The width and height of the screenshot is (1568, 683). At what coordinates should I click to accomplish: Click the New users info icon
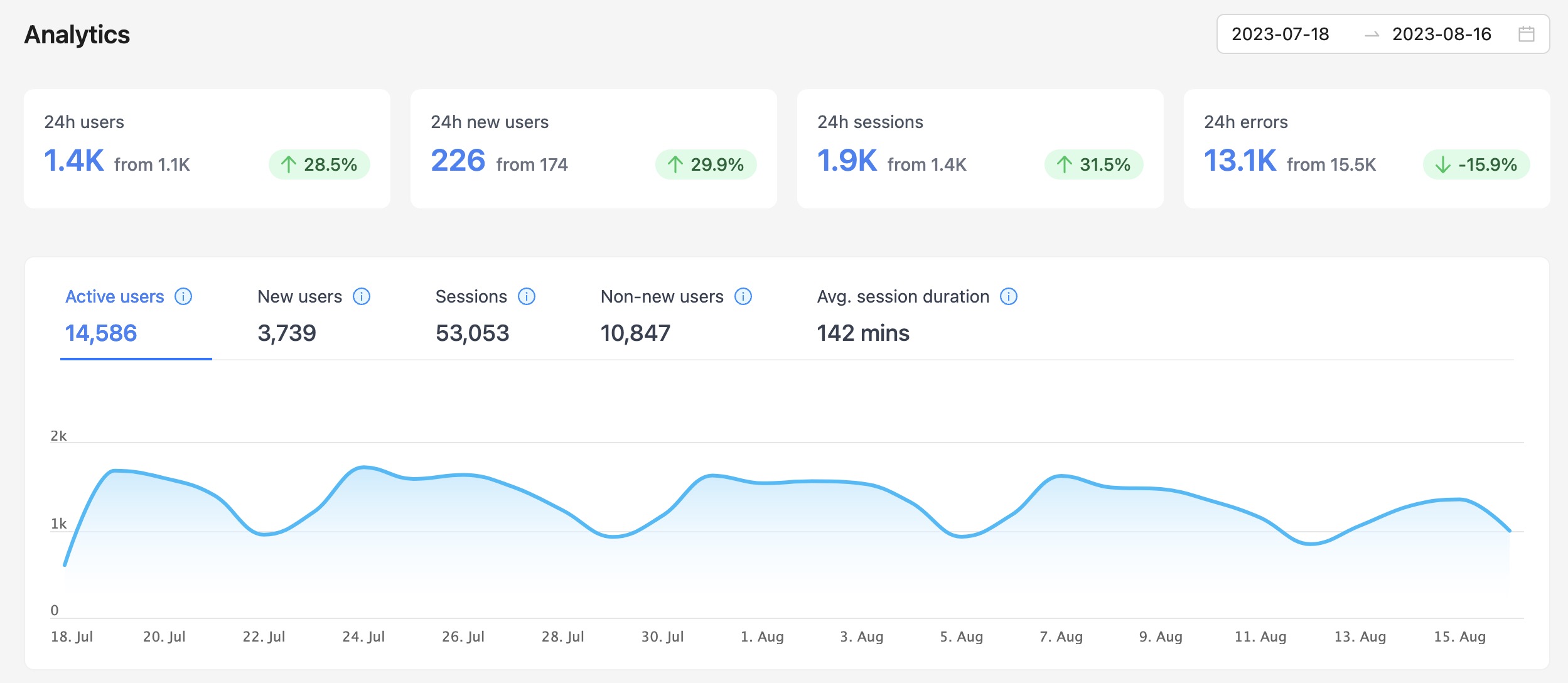pyautogui.click(x=362, y=296)
